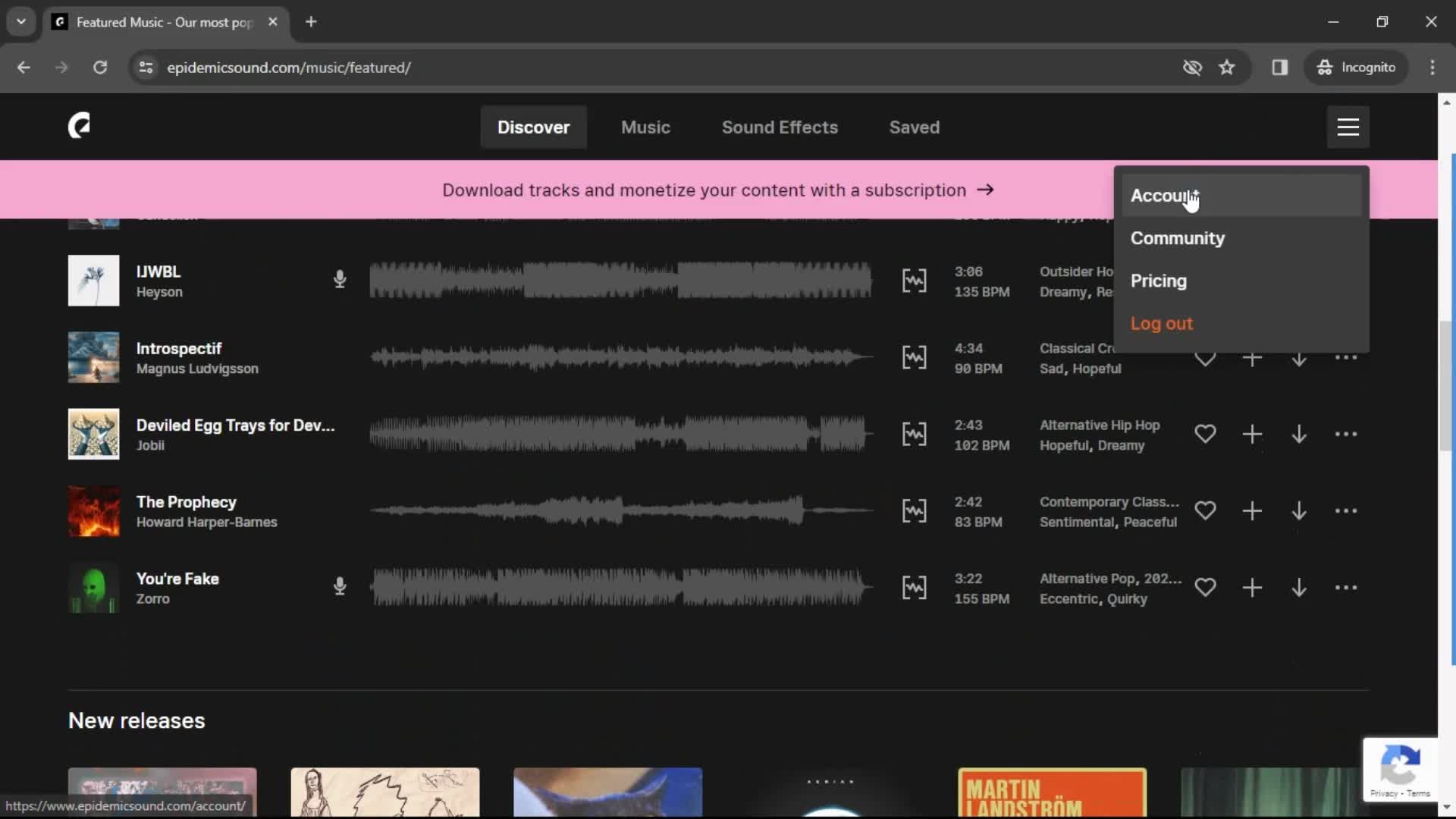Download You're Fake track
The image size is (1456, 819).
pyautogui.click(x=1299, y=588)
